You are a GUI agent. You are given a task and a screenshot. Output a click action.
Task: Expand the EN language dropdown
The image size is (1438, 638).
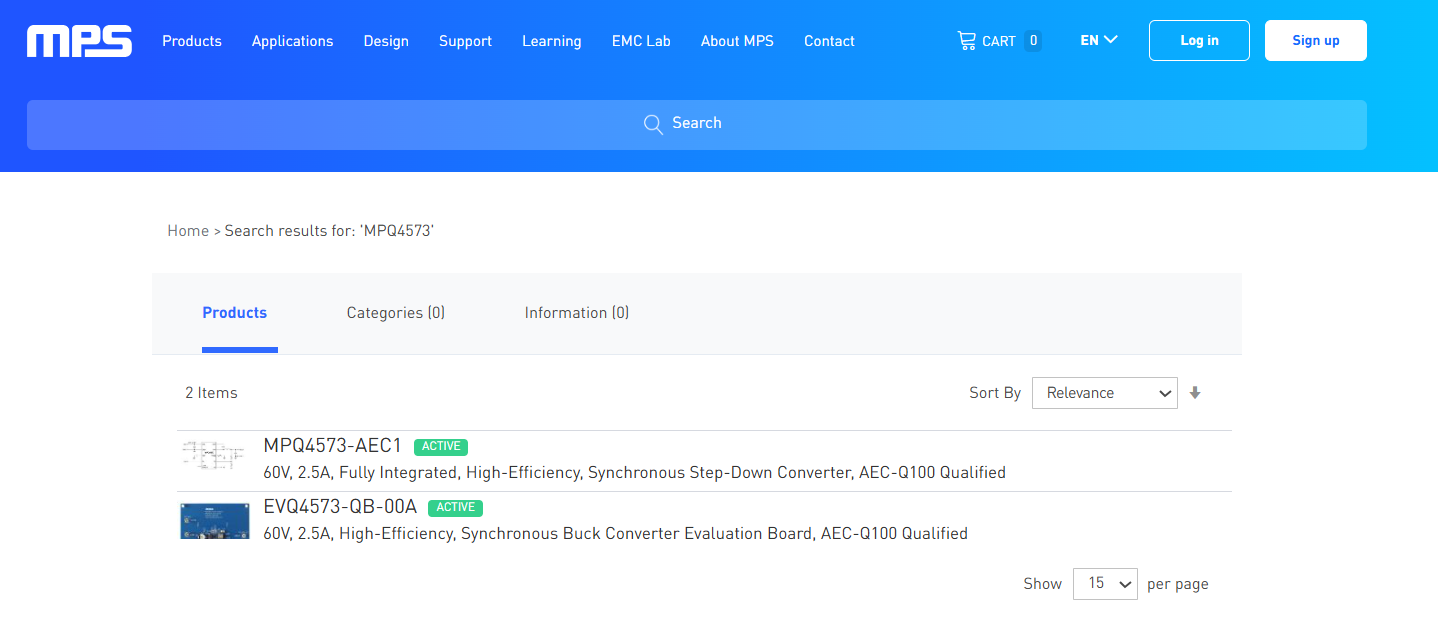coord(1099,41)
